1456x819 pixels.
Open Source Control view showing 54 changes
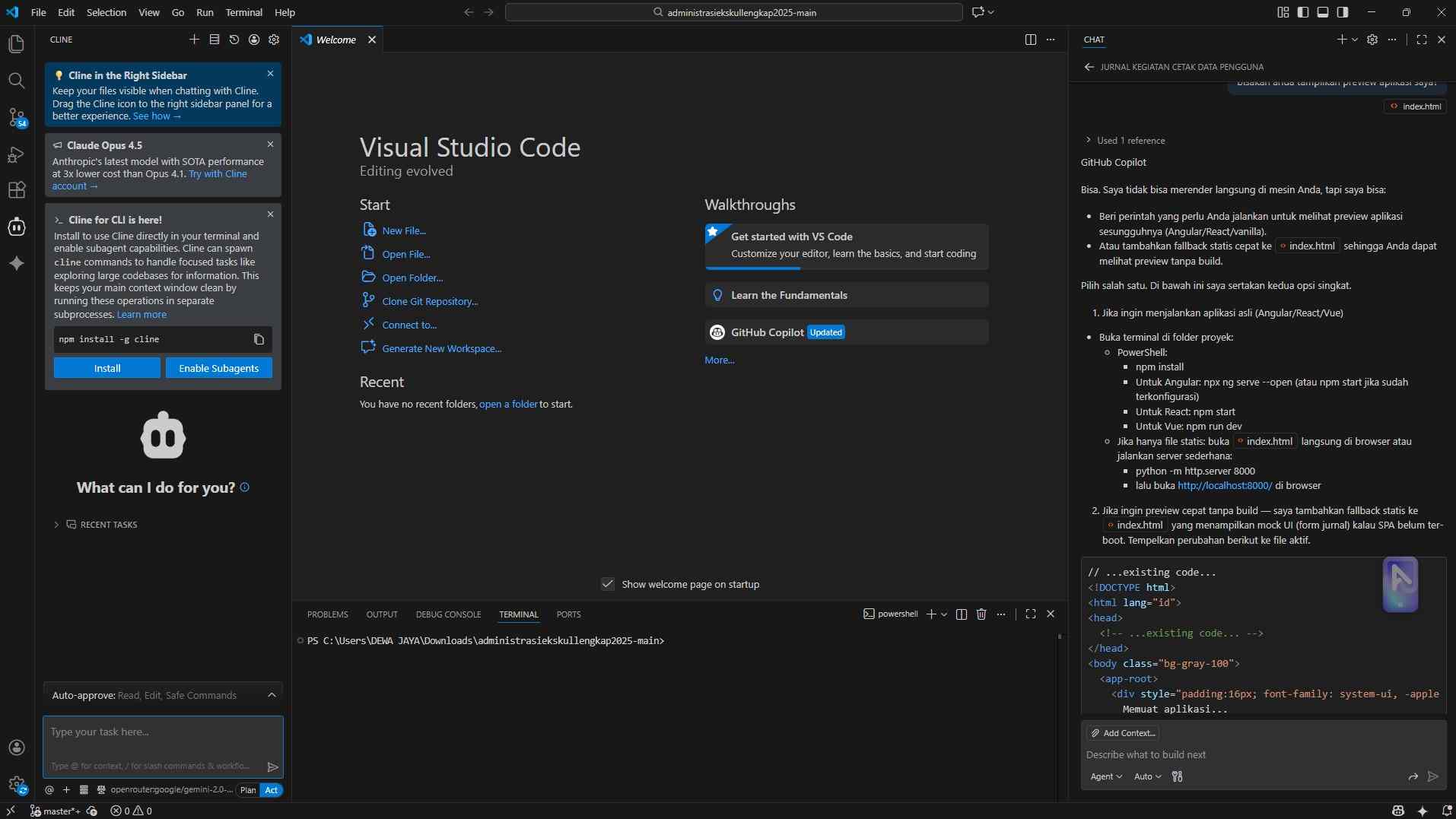coord(17,118)
